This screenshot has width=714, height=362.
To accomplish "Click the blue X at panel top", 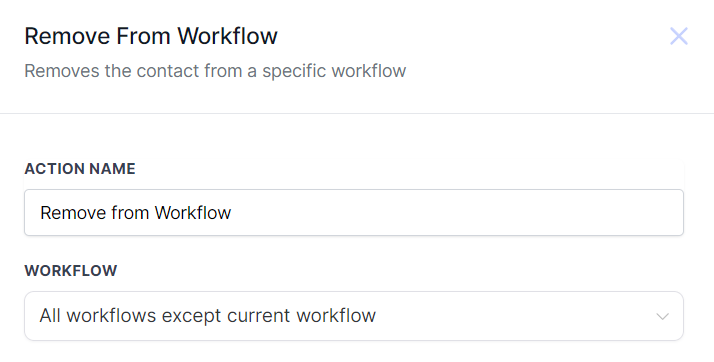I will click(678, 36).
